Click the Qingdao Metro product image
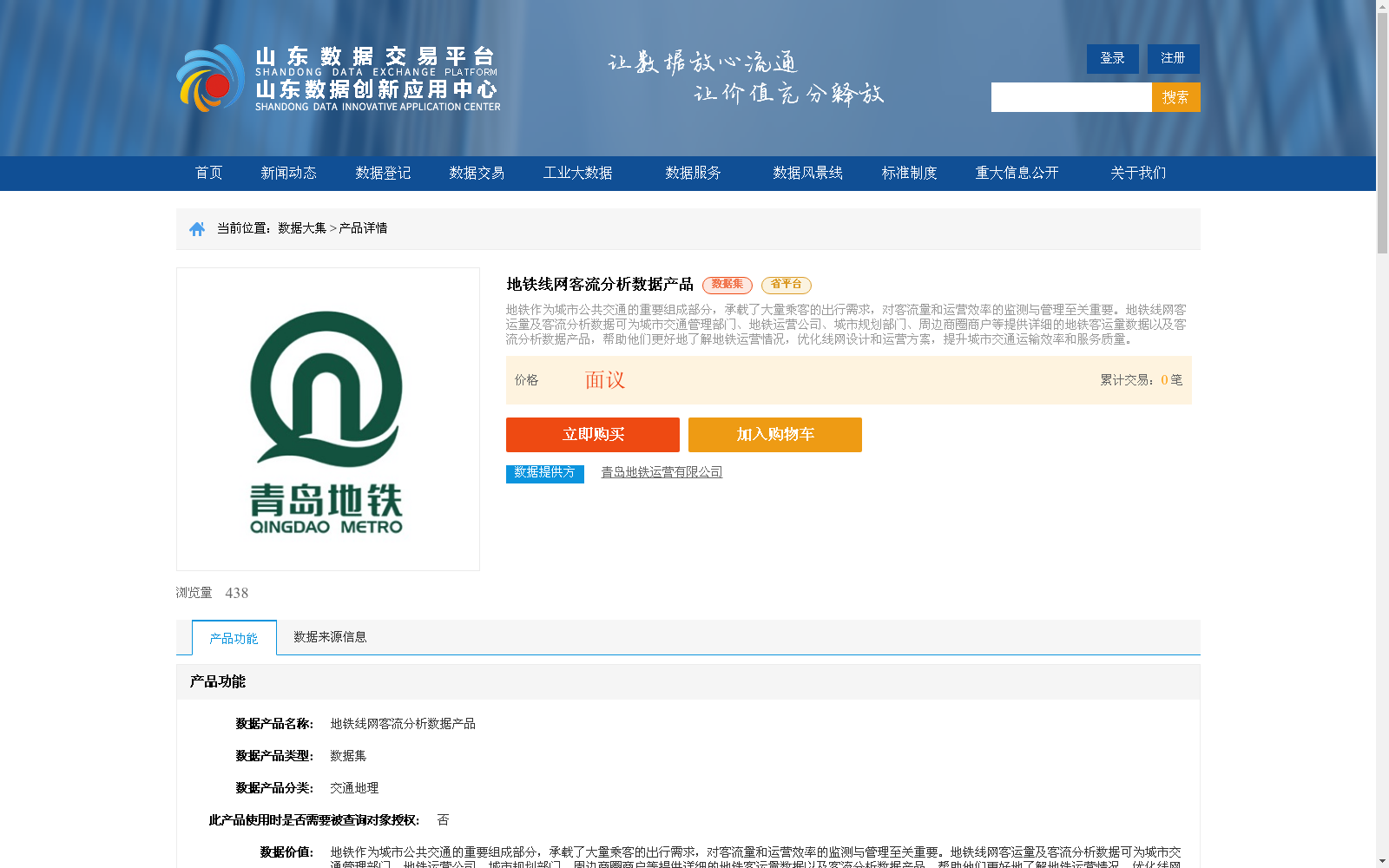1389x868 pixels. click(x=328, y=419)
